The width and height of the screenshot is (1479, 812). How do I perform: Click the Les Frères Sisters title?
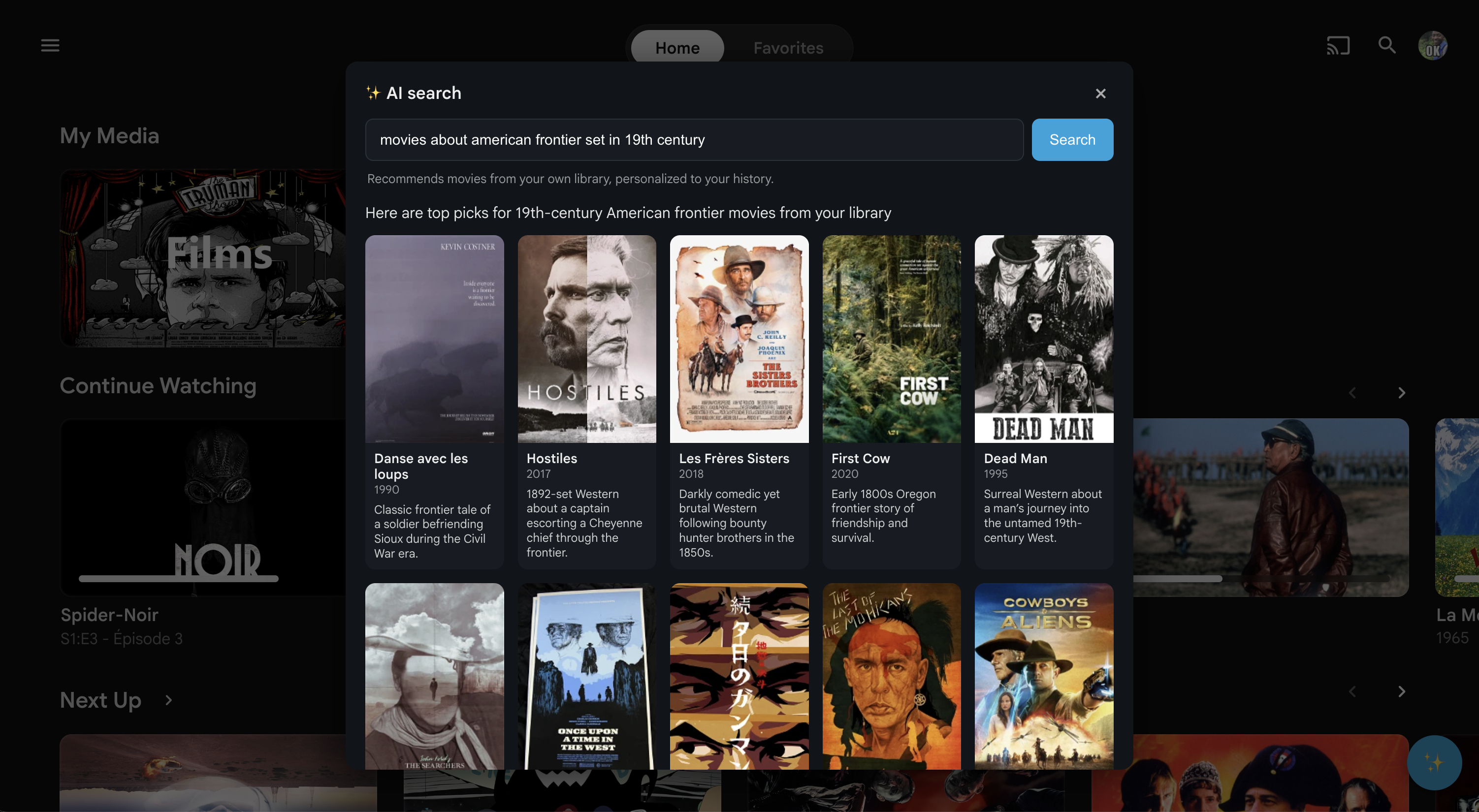pyautogui.click(x=734, y=459)
